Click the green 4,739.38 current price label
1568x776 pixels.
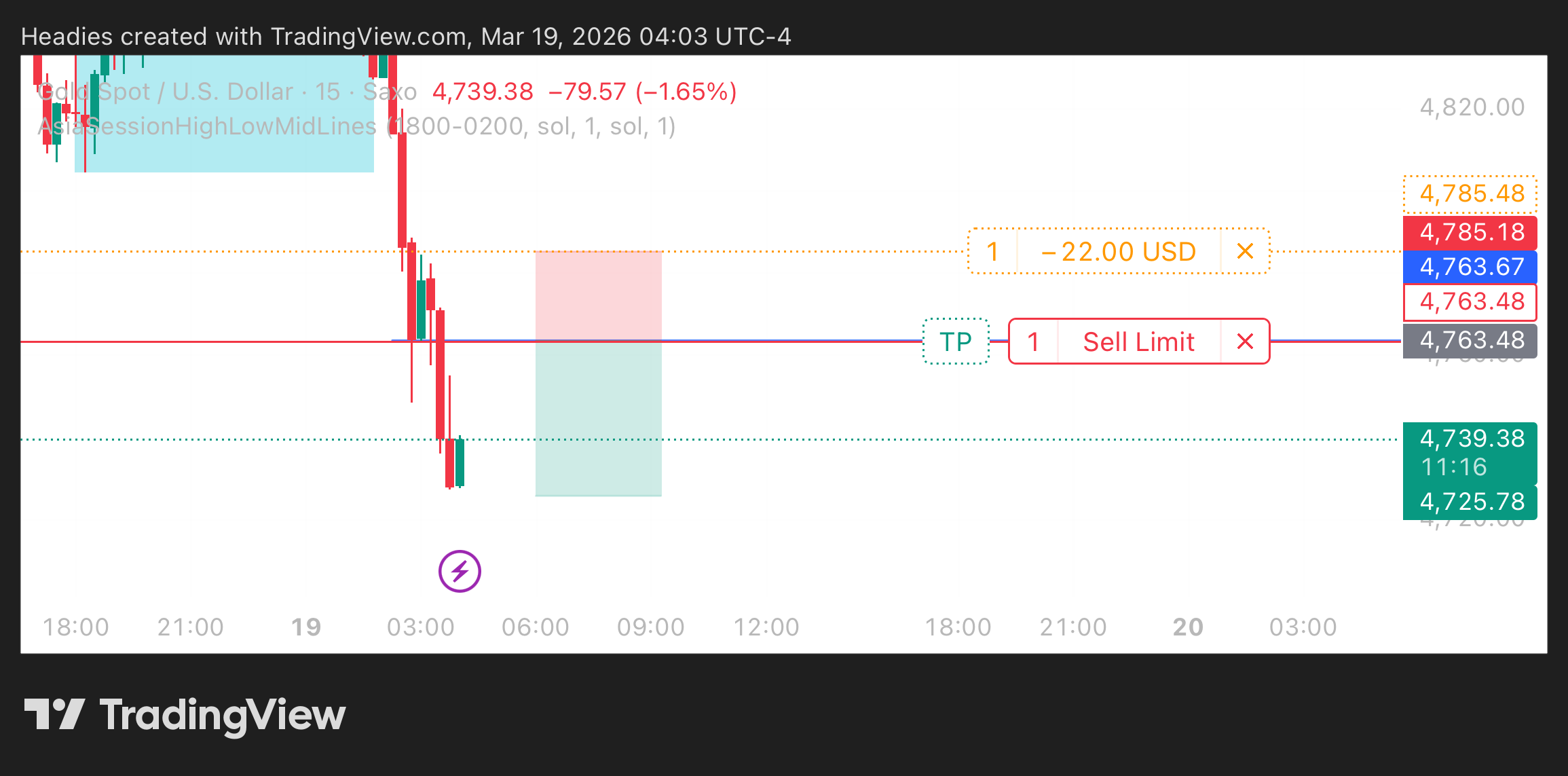click(x=1470, y=452)
